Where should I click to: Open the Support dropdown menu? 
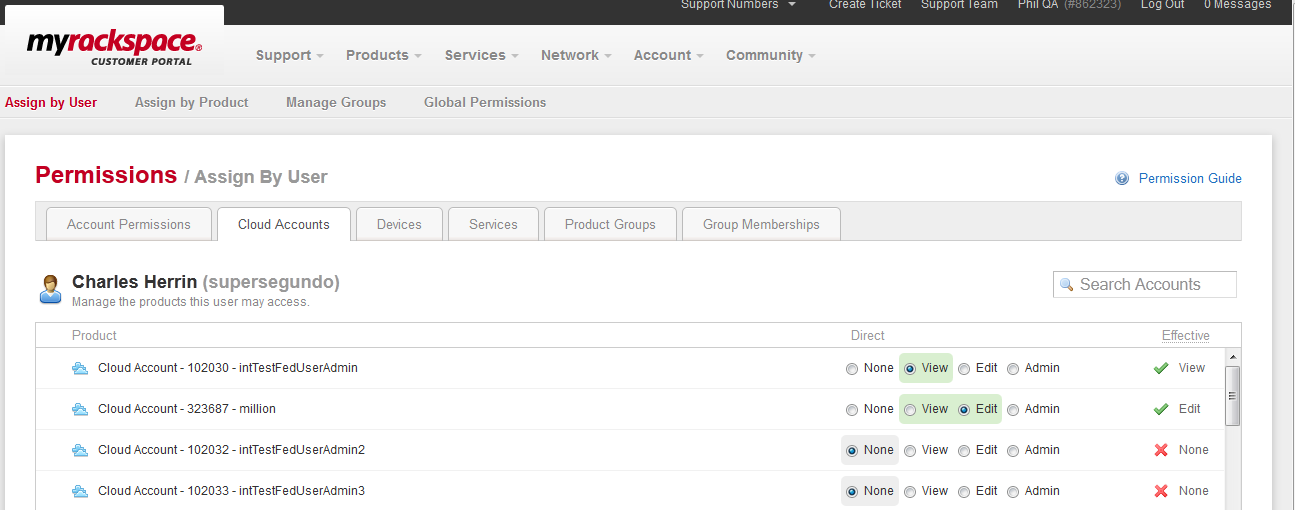click(x=289, y=55)
